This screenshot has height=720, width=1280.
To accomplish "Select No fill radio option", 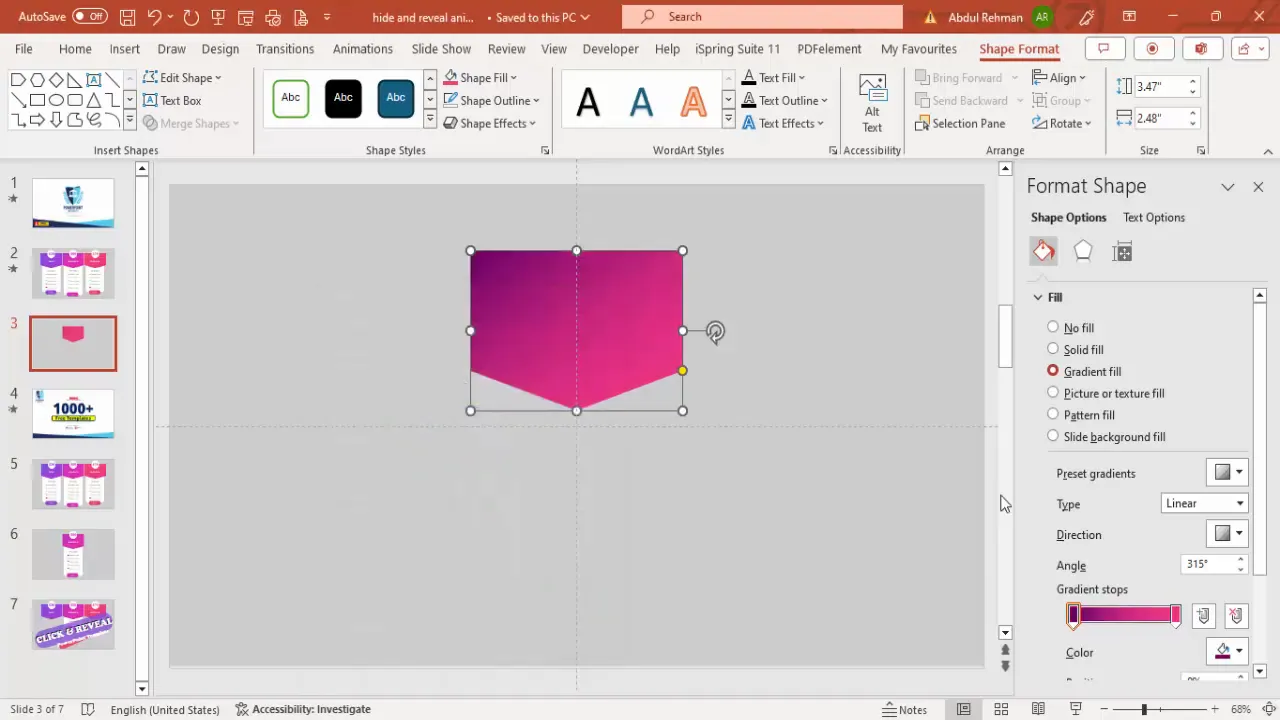I will click(x=1053, y=327).
